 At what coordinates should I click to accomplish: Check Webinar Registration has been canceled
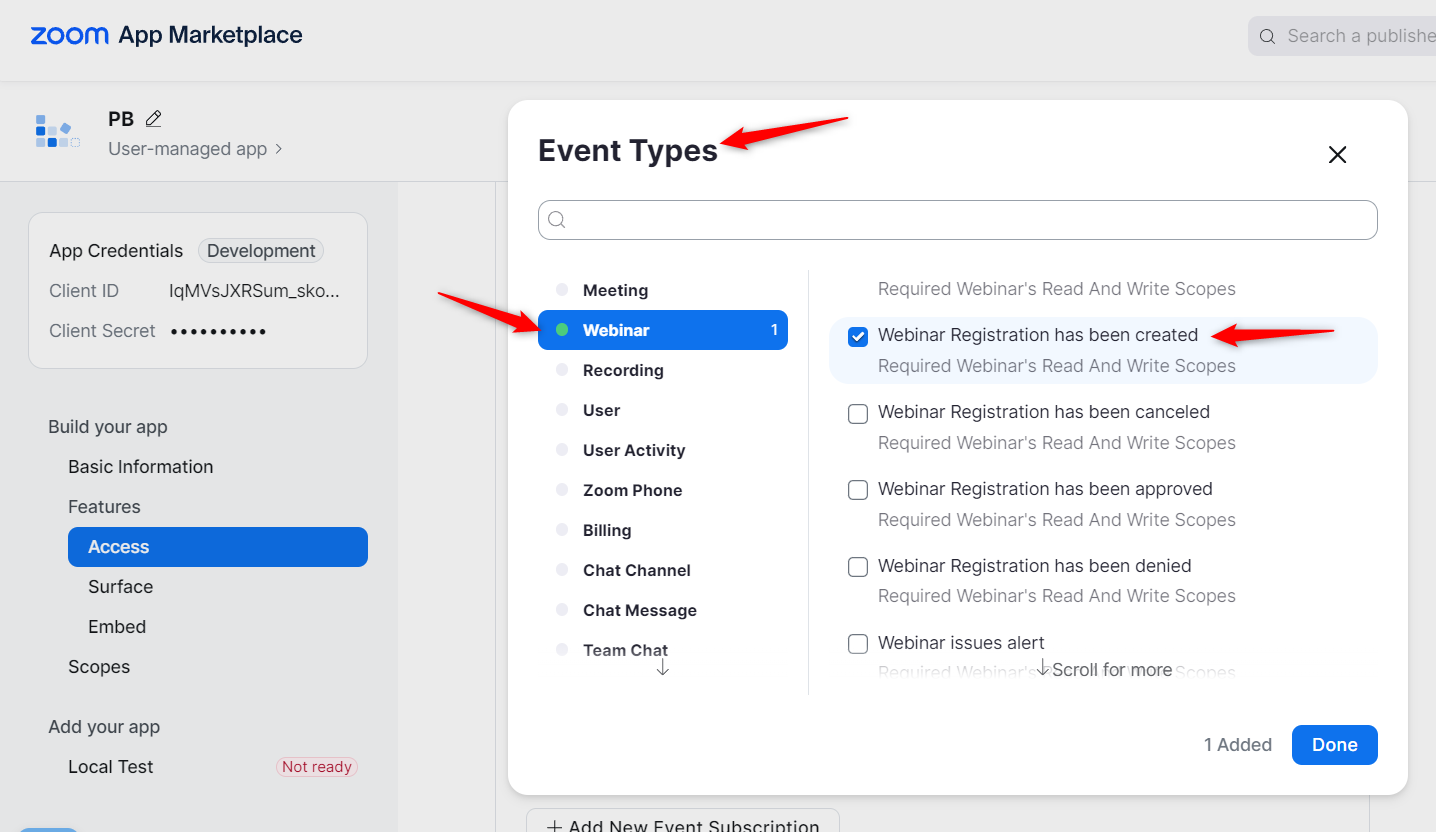[858, 414]
